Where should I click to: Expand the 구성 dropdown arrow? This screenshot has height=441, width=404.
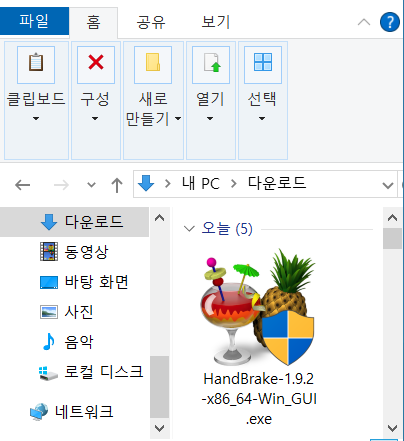(95, 118)
